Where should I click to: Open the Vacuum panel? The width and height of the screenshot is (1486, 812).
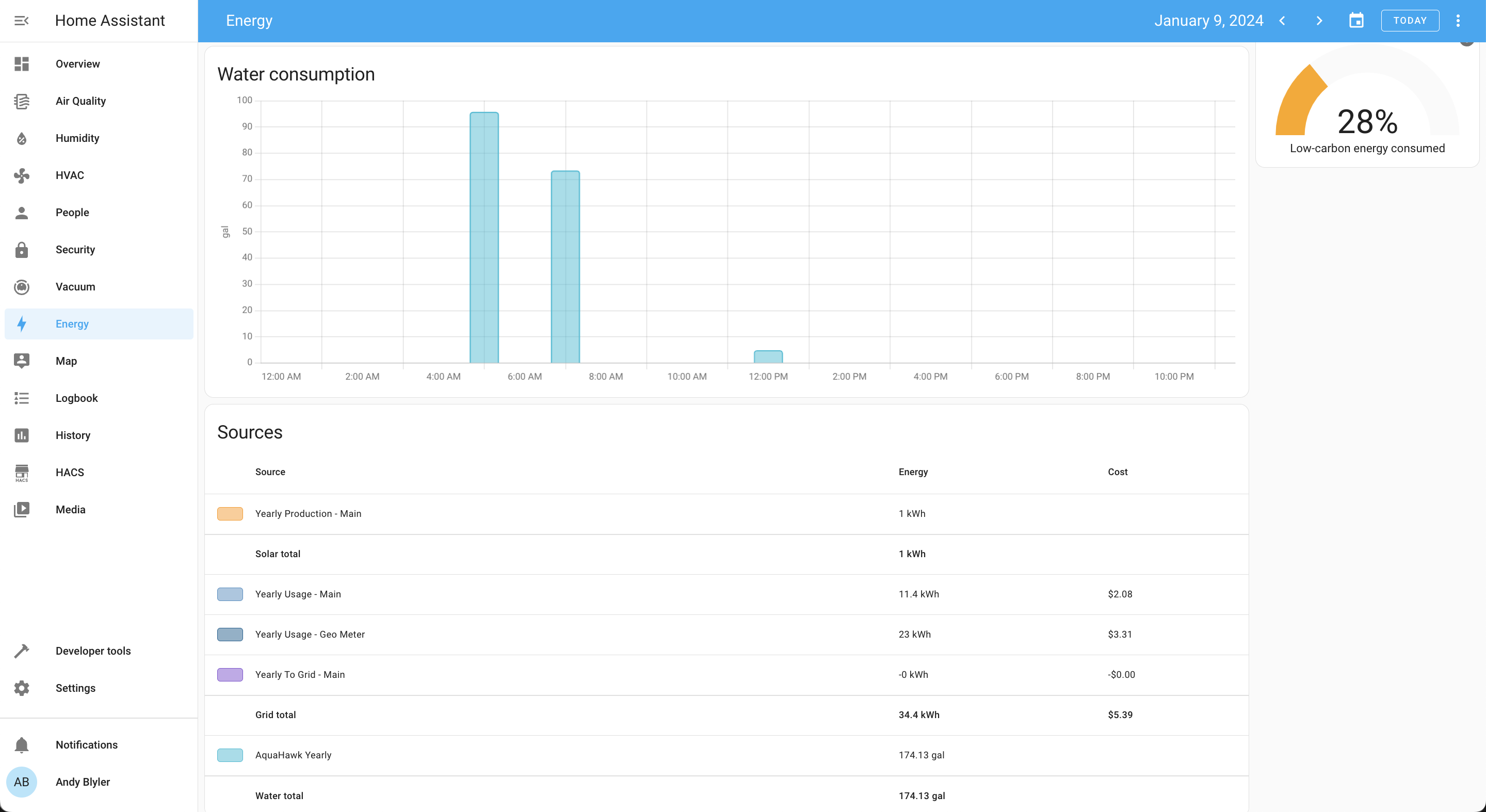pos(75,287)
